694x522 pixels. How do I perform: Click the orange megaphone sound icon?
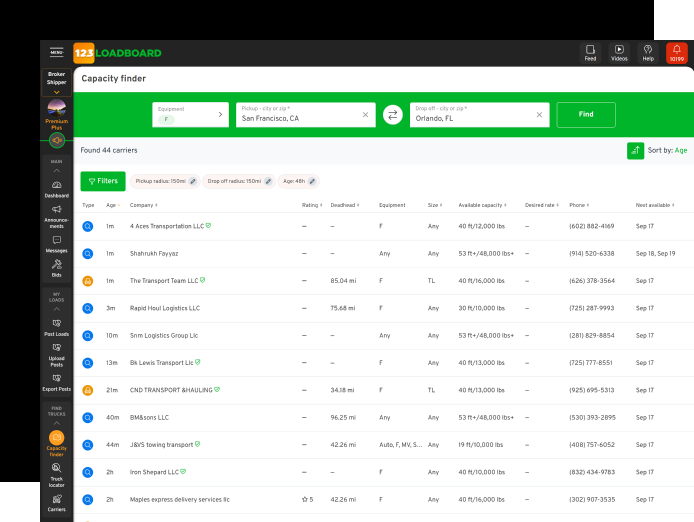(x=57, y=140)
